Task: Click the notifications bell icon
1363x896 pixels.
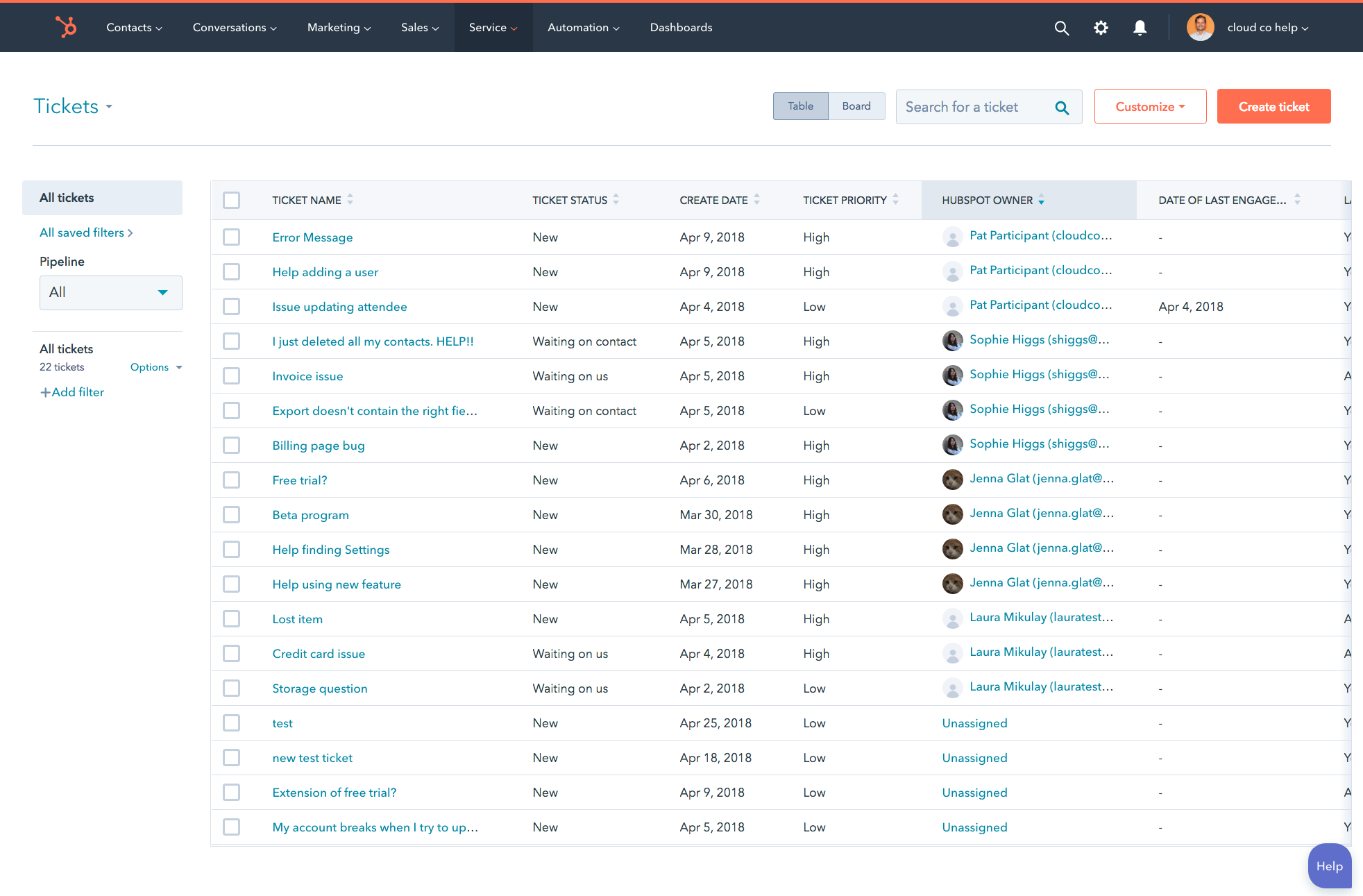Action: pos(1139,27)
